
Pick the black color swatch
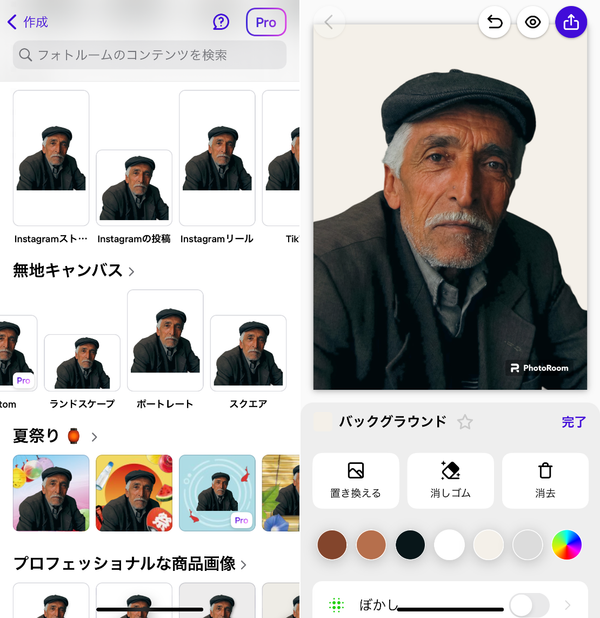click(x=410, y=545)
